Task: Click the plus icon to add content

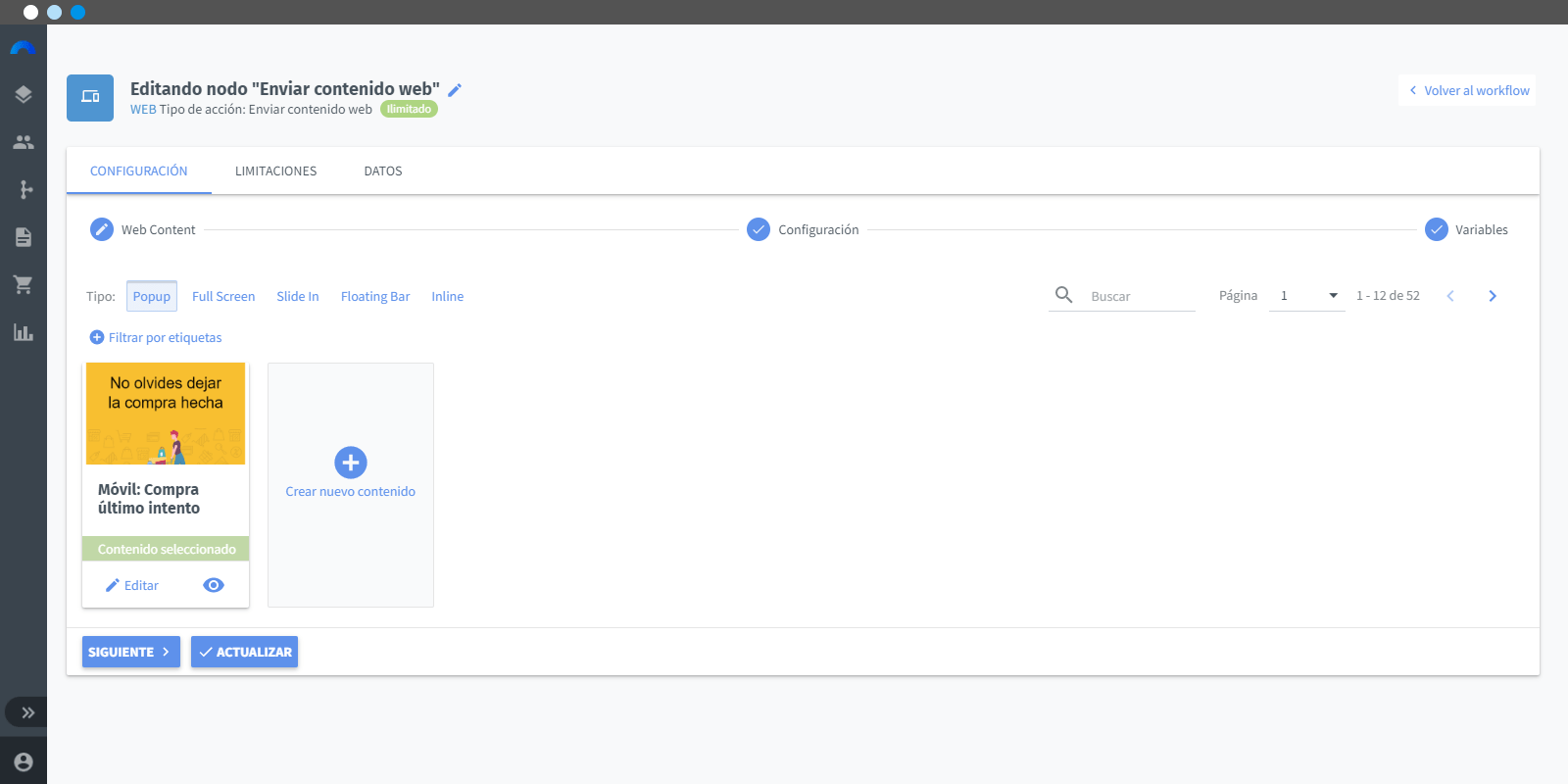Action: click(x=351, y=463)
